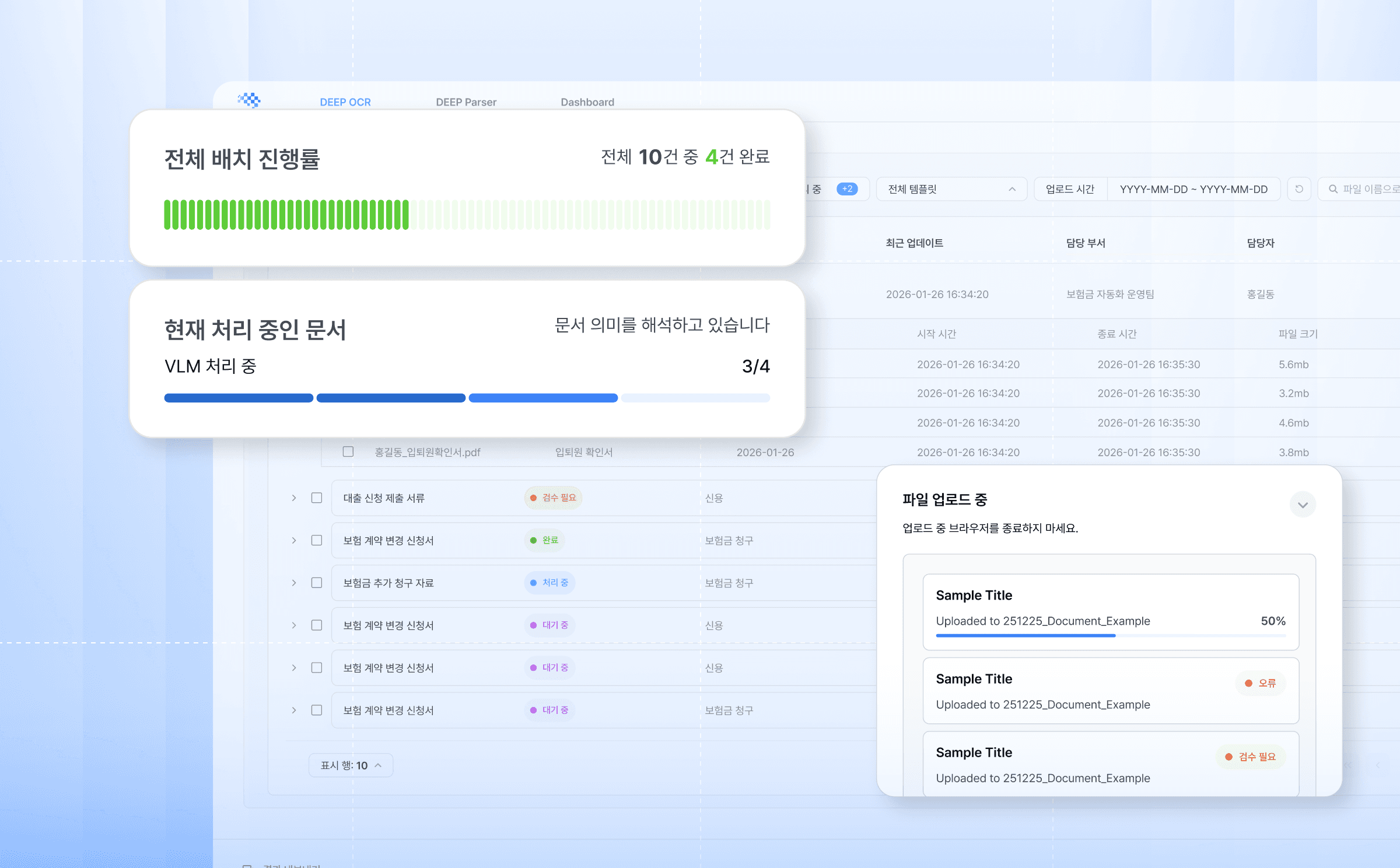Click 검수 필요 badge on 대출 신청 row

(x=553, y=498)
